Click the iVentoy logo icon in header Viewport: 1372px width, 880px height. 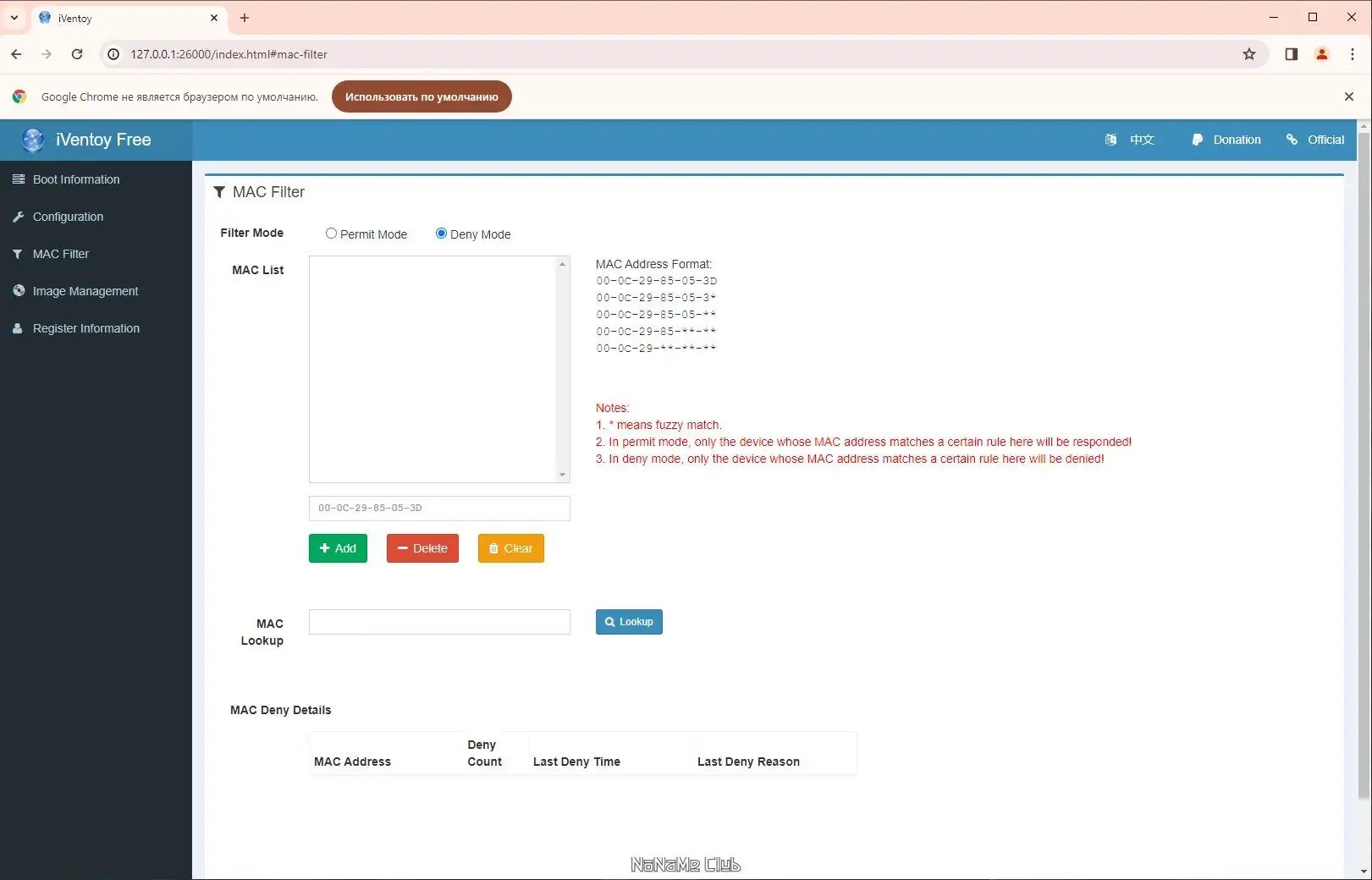(33, 140)
